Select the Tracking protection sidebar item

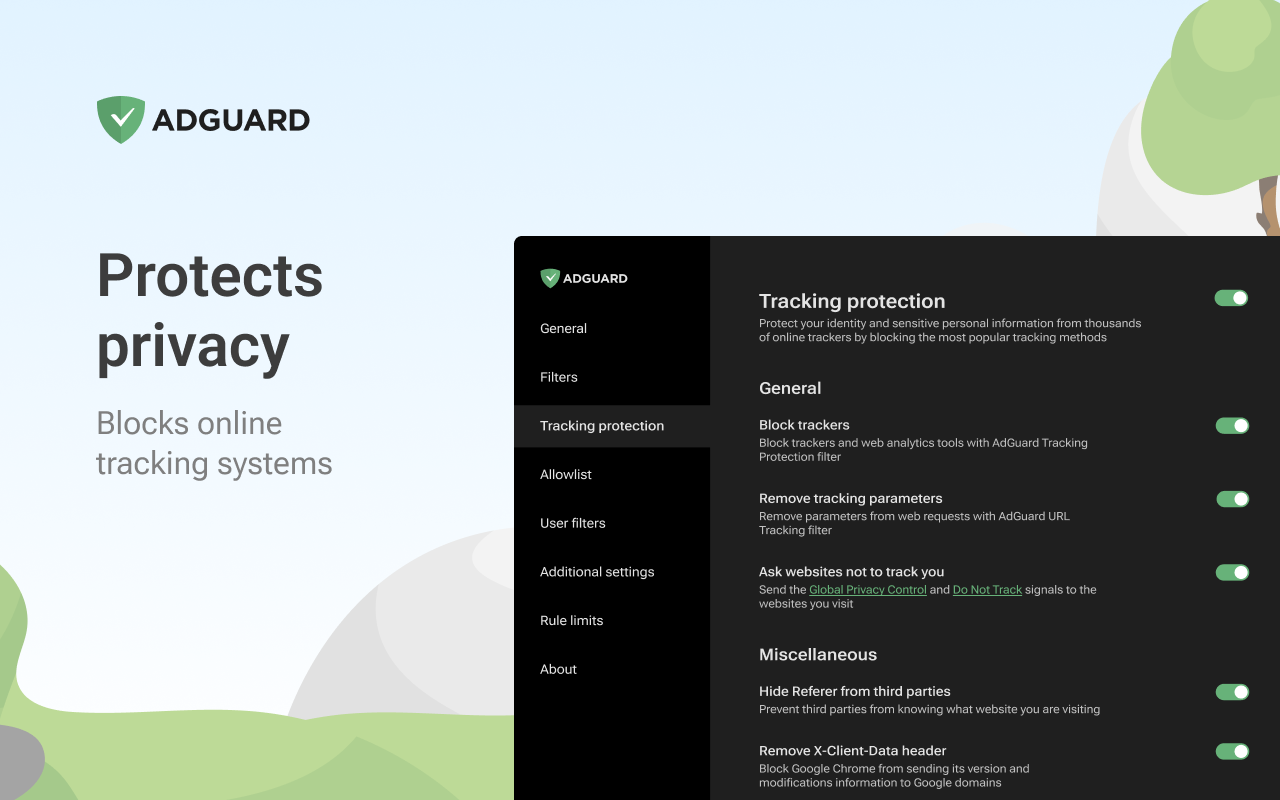click(612, 426)
